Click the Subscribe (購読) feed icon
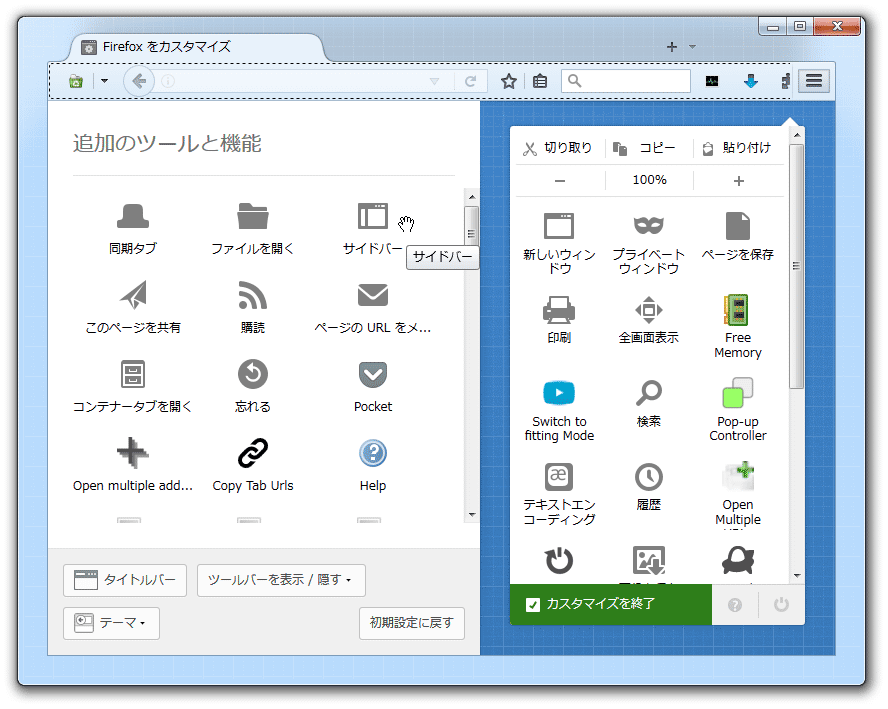This screenshot has height=709, width=888. click(x=253, y=295)
